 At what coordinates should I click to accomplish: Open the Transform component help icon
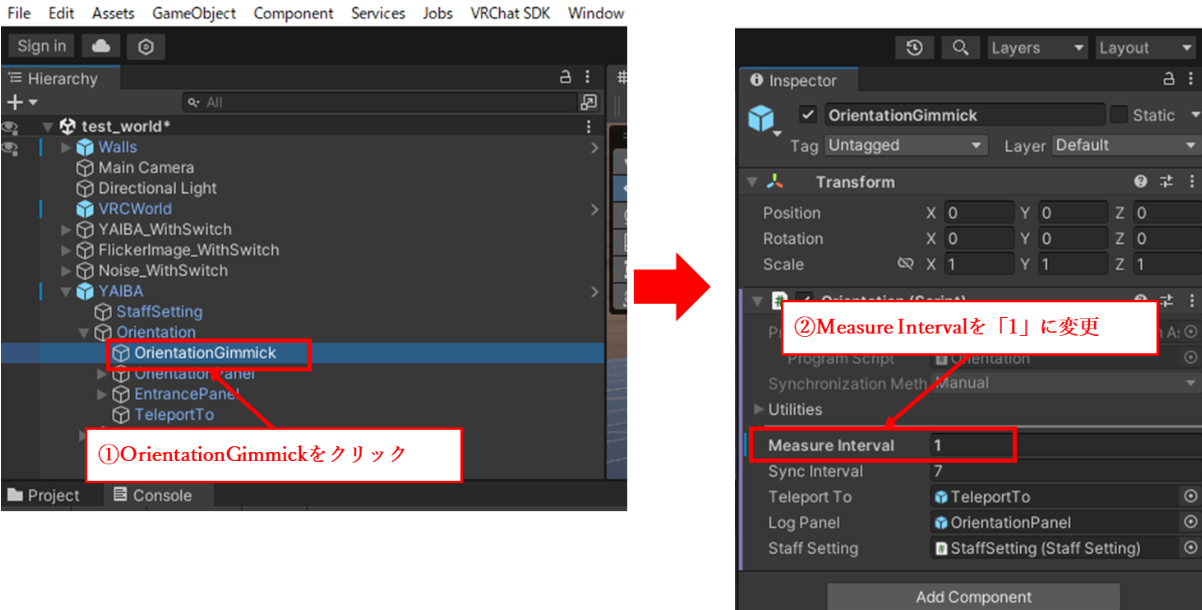pos(1140,182)
